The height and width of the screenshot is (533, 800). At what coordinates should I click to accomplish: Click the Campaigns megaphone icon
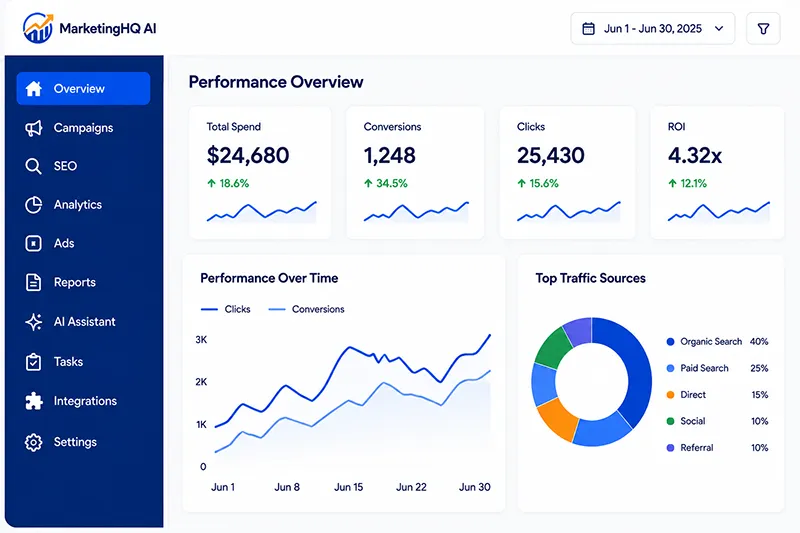(x=34, y=128)
